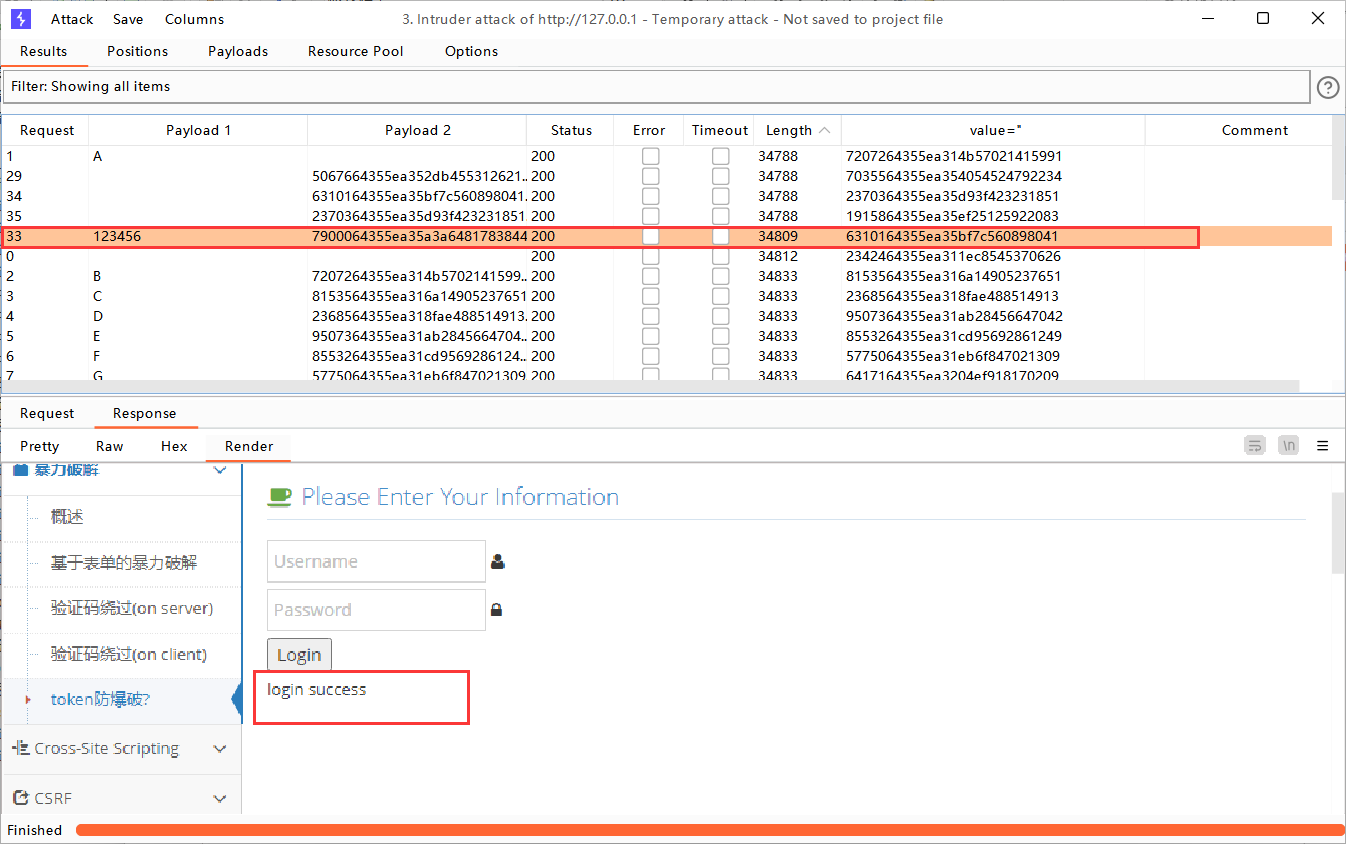Select the Render view tab

(249, 446)
